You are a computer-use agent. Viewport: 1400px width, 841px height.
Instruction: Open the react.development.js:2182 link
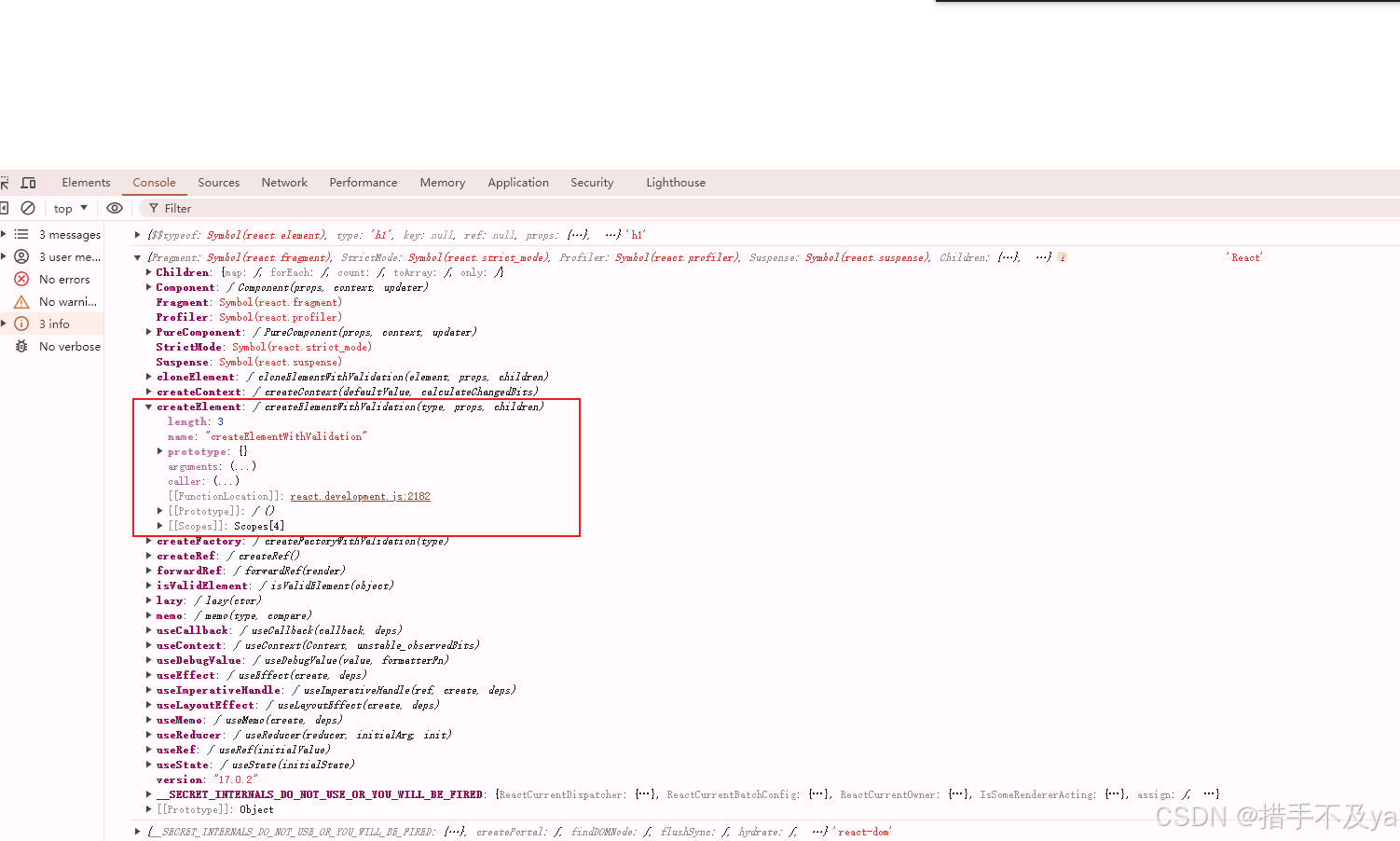(x=360, y=496)
